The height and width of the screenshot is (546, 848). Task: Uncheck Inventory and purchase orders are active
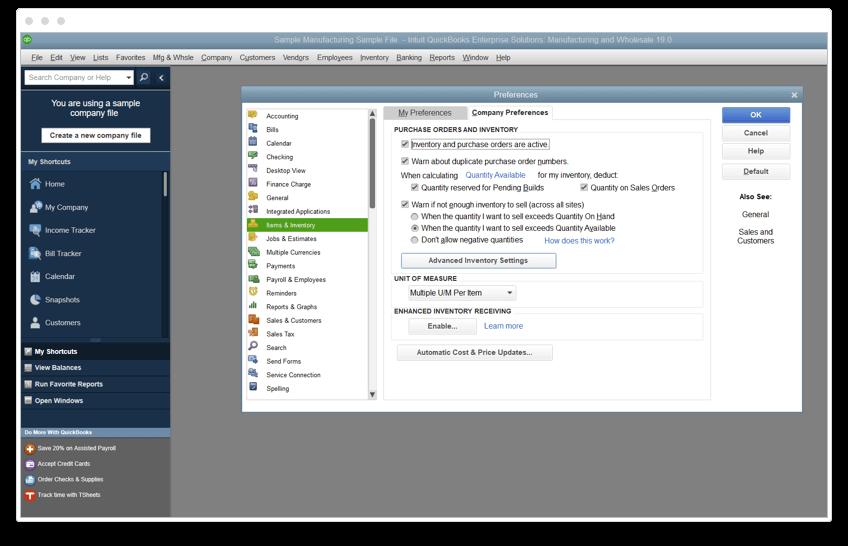[x=405, y=144]
